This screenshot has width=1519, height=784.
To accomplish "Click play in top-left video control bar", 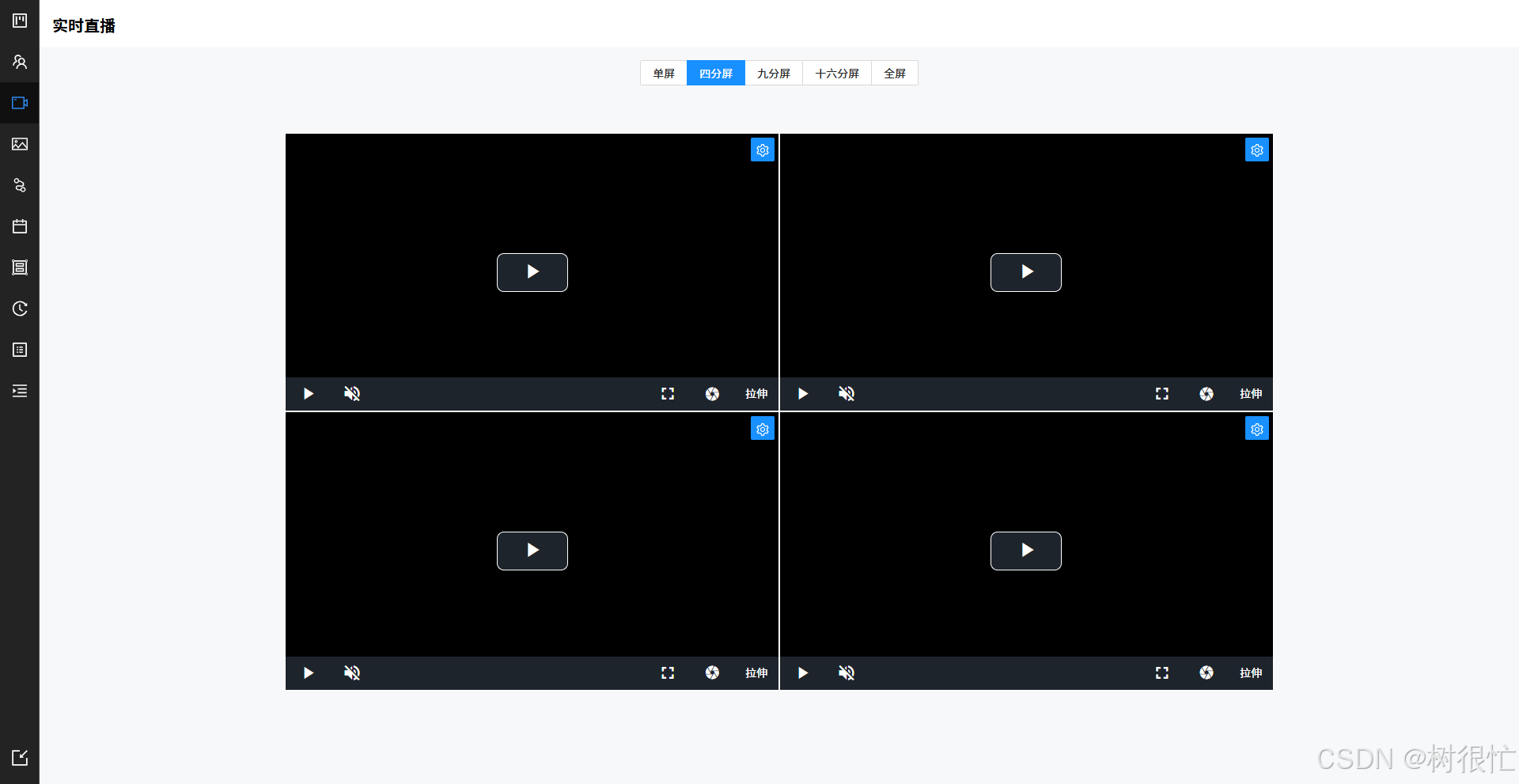I will [x=309, y=394].
